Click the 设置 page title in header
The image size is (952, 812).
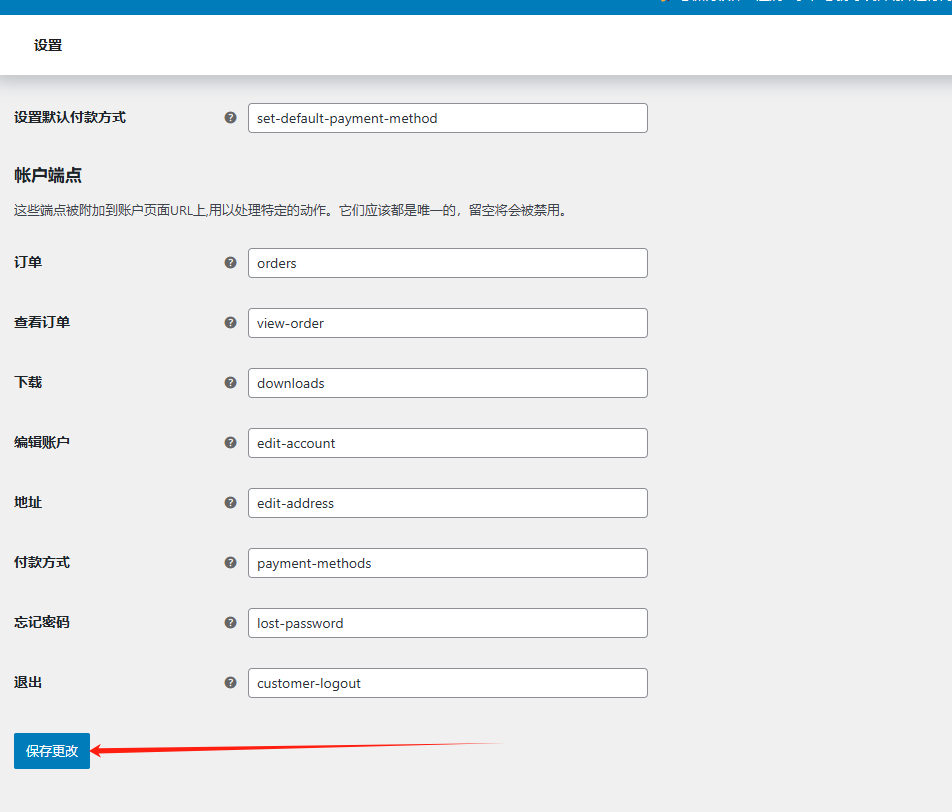pyautogui.click(x=48, y=45)
